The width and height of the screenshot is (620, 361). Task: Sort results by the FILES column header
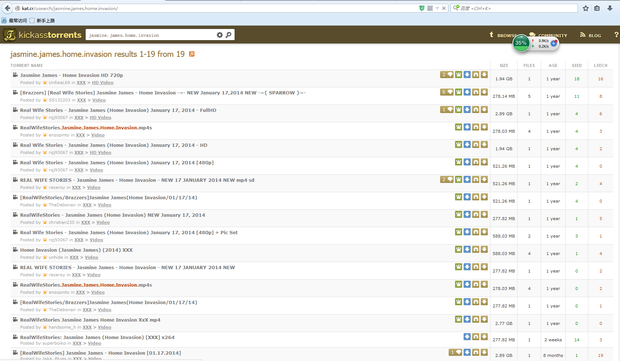pos(529,66)
